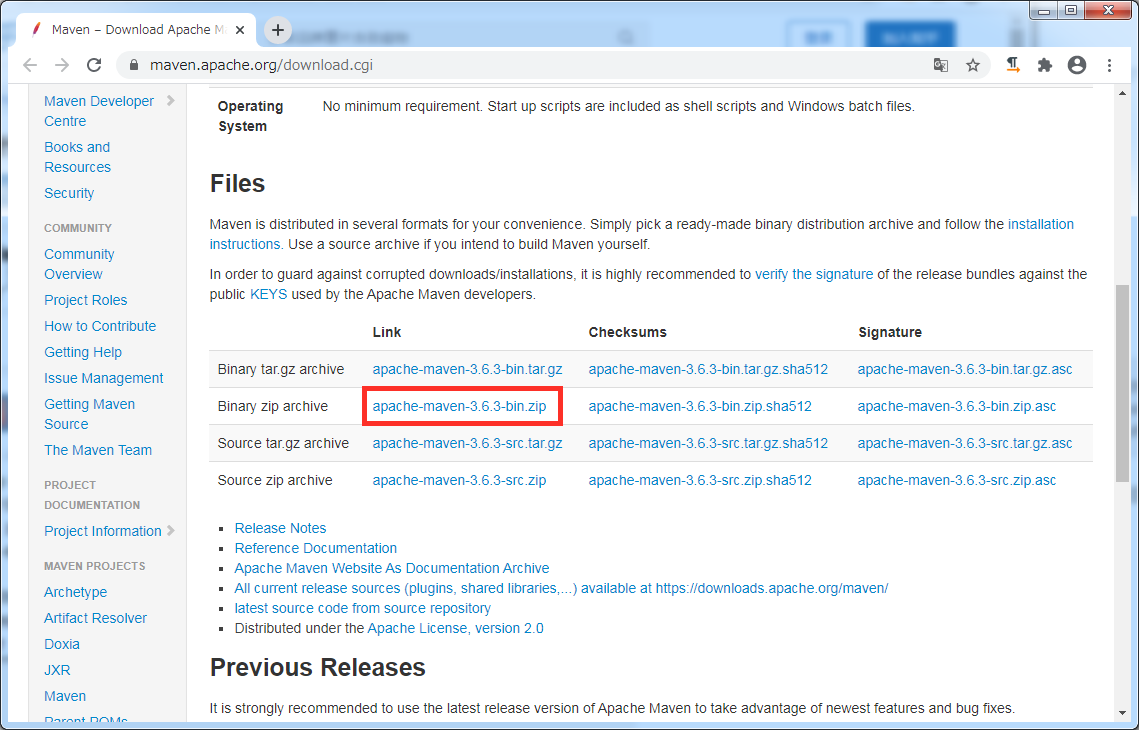Click the scrollbar down arrow
The height and width of the screenshot is (730, 1139).
click(1122, 713)
